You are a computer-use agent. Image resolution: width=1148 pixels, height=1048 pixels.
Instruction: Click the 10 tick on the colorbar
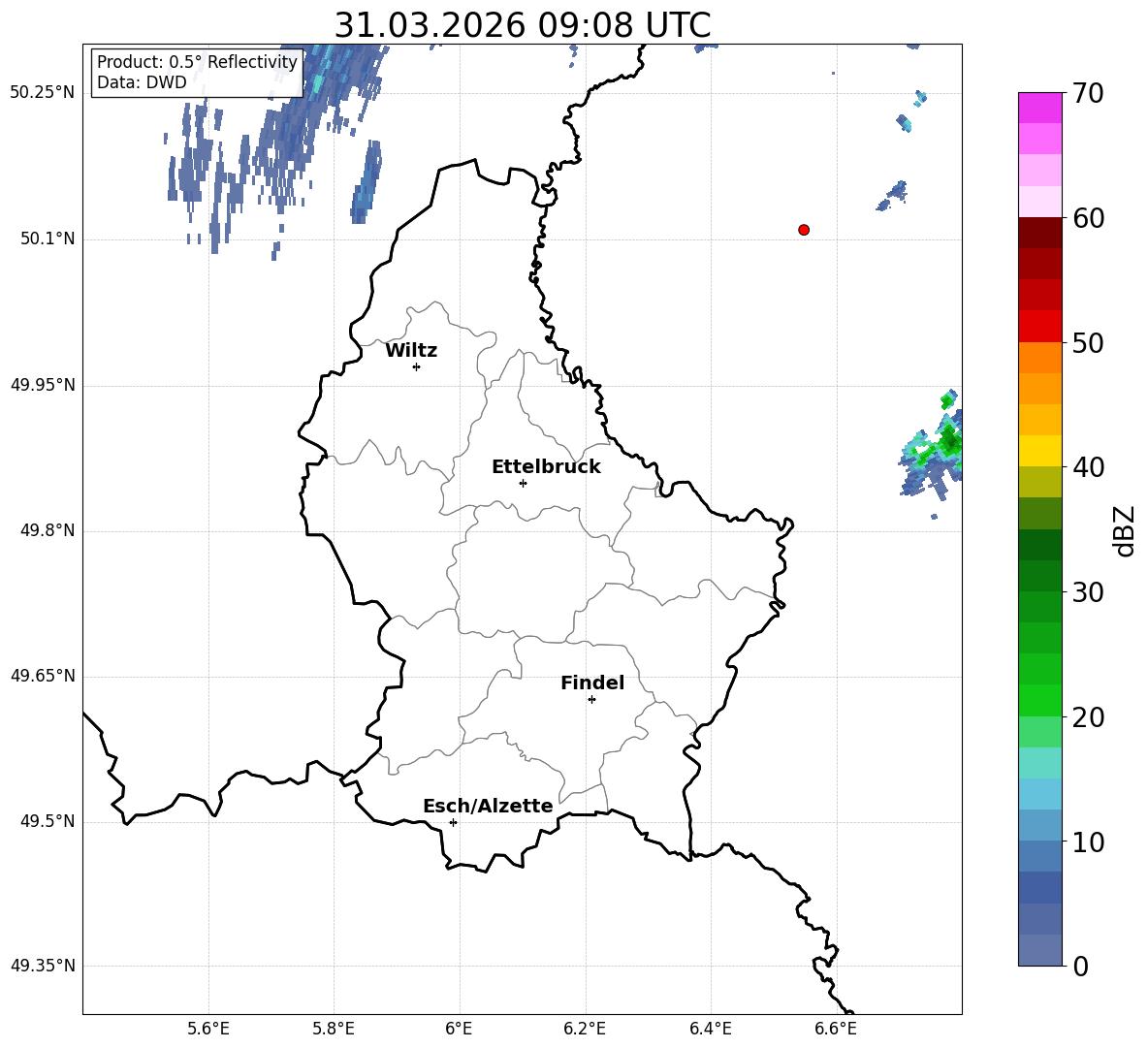(1088, 842)
